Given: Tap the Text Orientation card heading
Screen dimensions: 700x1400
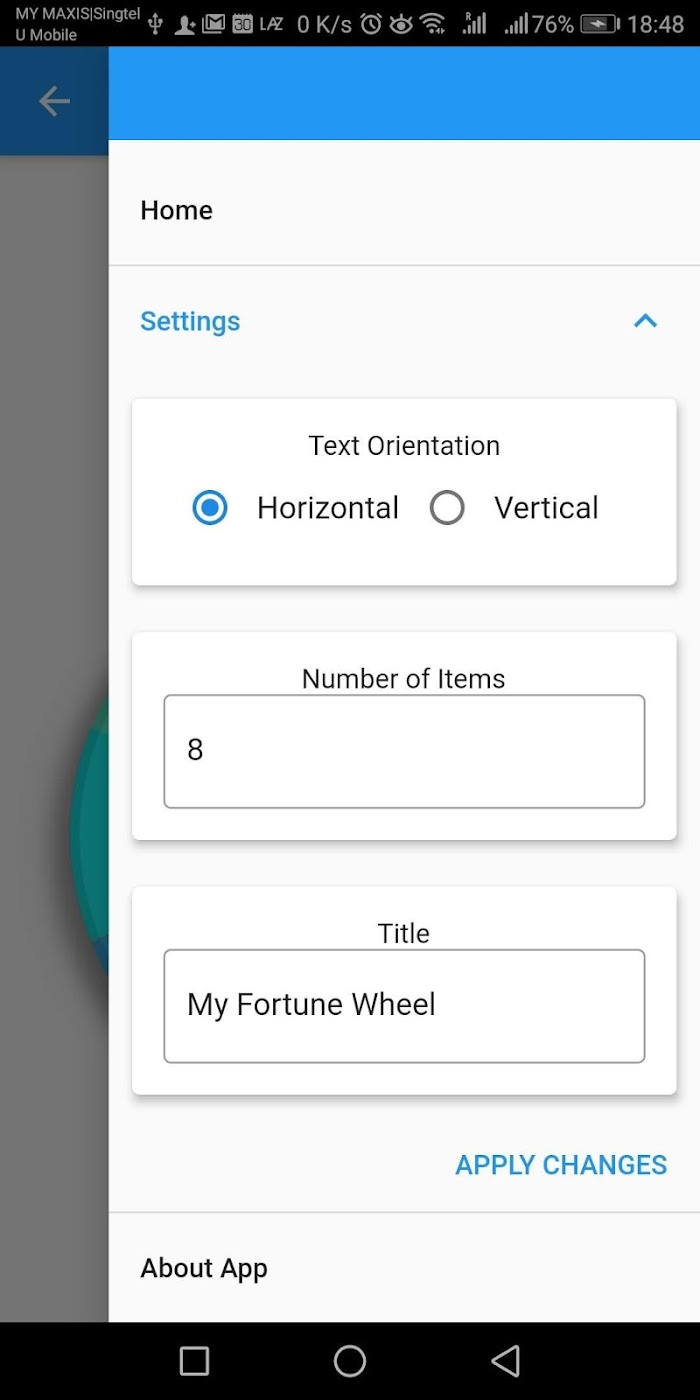Looking at the screenshot, I should tap(404, 446).
